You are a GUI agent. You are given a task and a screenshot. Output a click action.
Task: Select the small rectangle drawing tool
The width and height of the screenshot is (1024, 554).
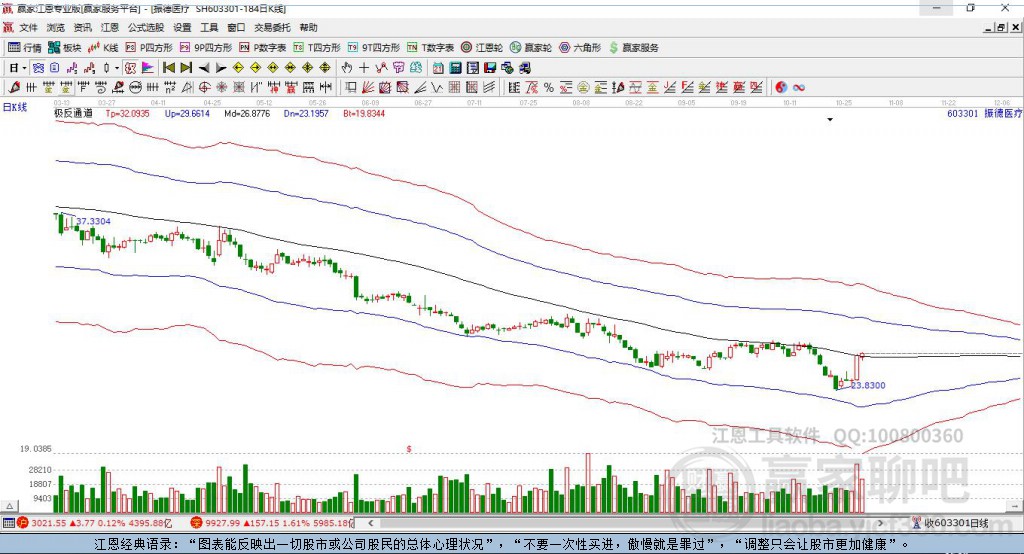coord(351,87)
